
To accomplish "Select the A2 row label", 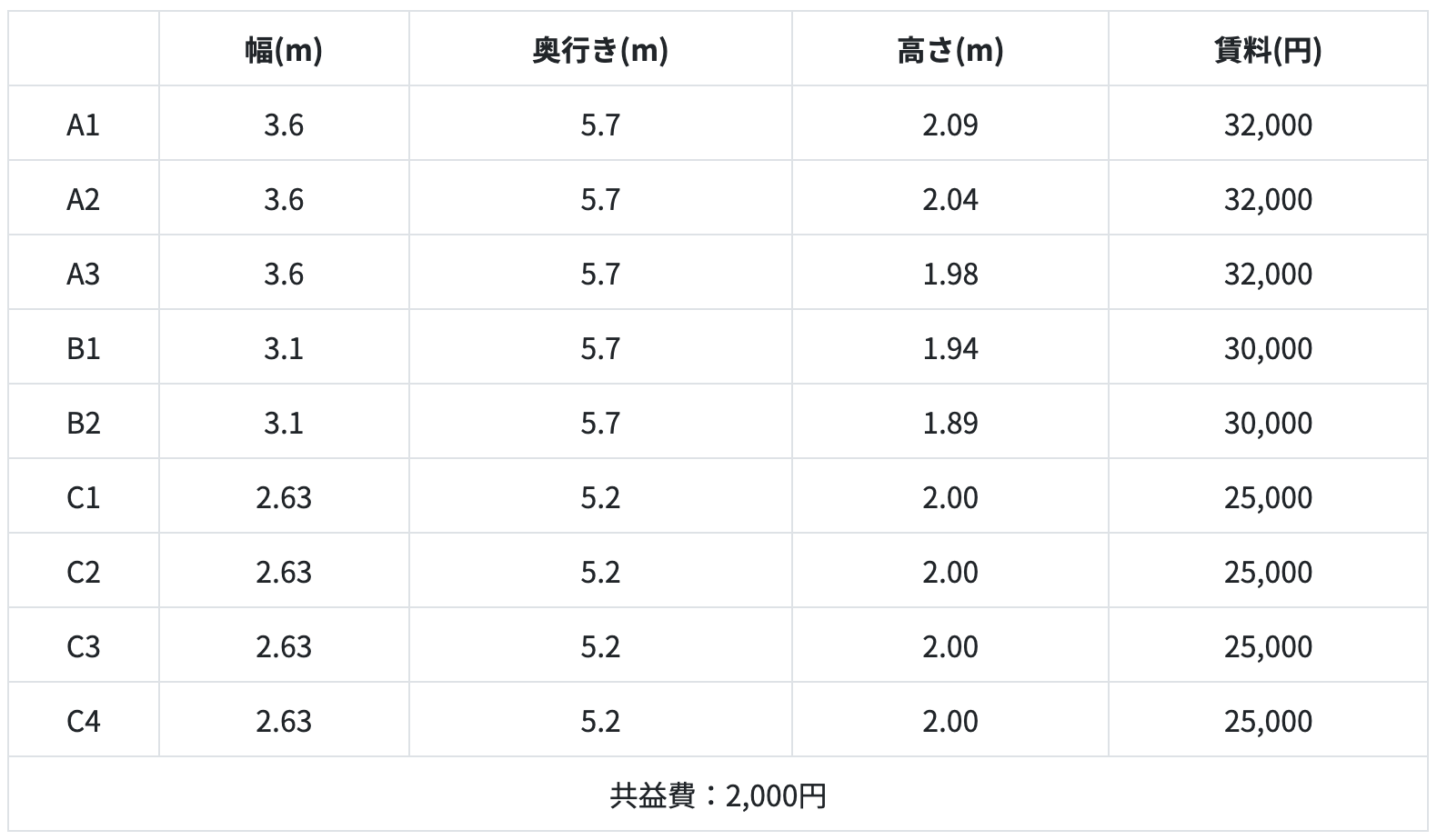I will pyautogui.click(x=83, y=199).
